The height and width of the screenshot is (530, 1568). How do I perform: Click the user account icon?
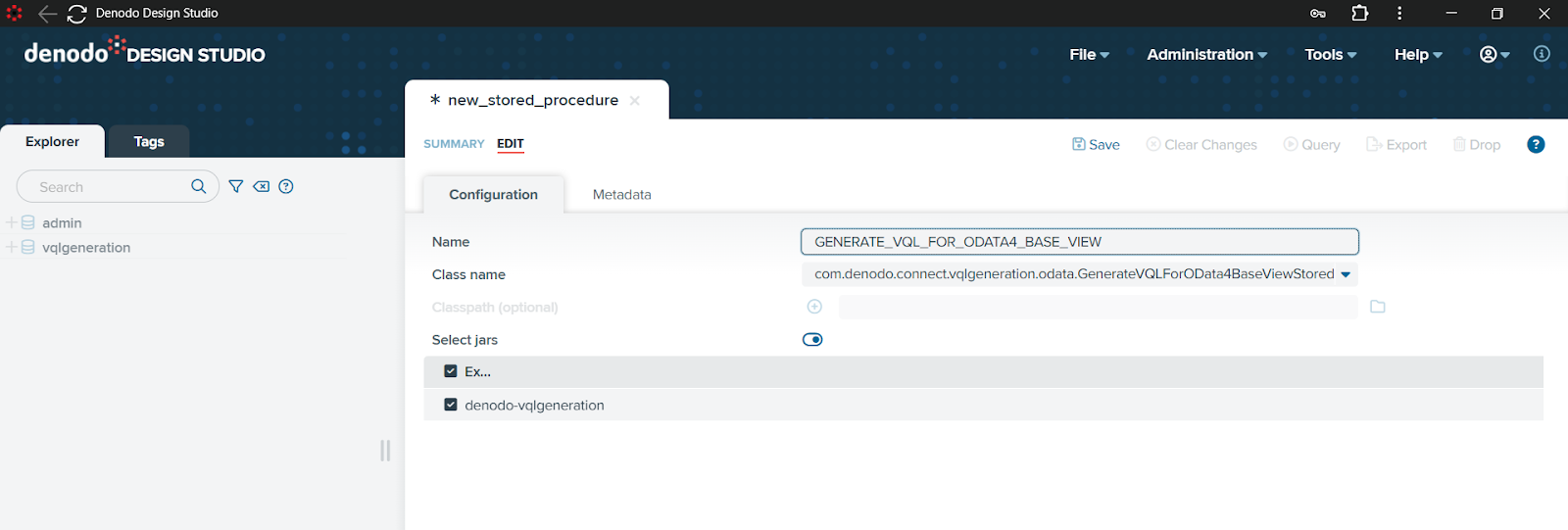click(1488, 54)
